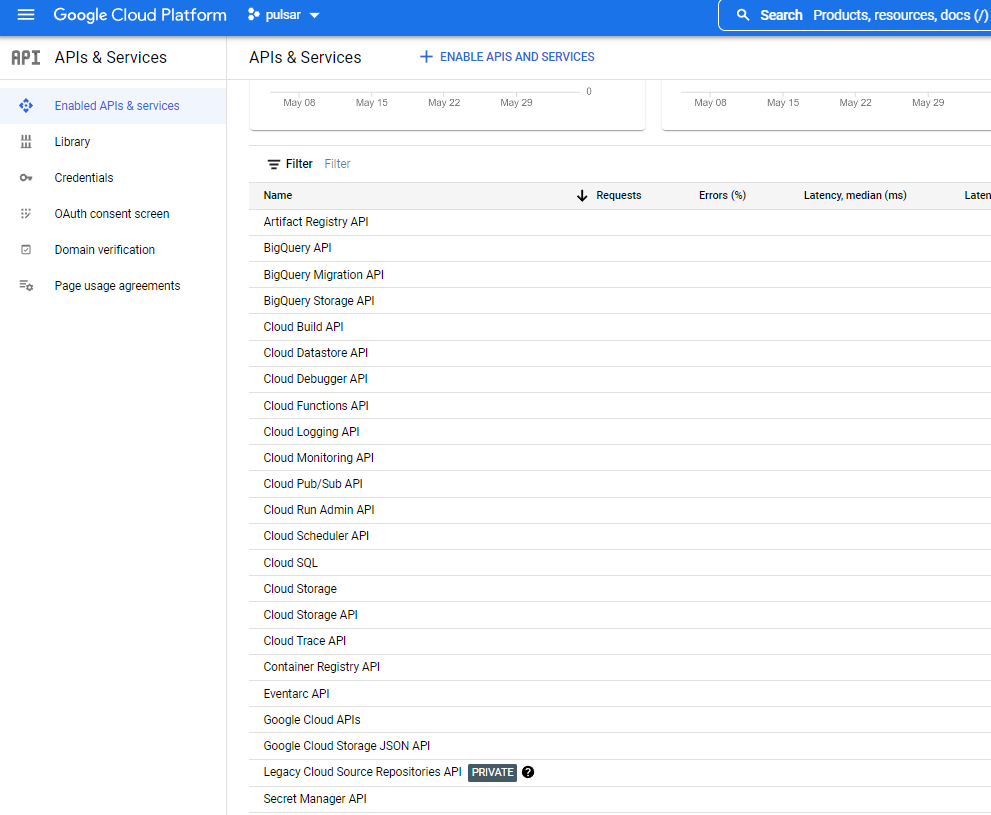The height and width of the screenshot is (815, 991).
Task: Sort by Requests column header
Action: tap(618, 195)
